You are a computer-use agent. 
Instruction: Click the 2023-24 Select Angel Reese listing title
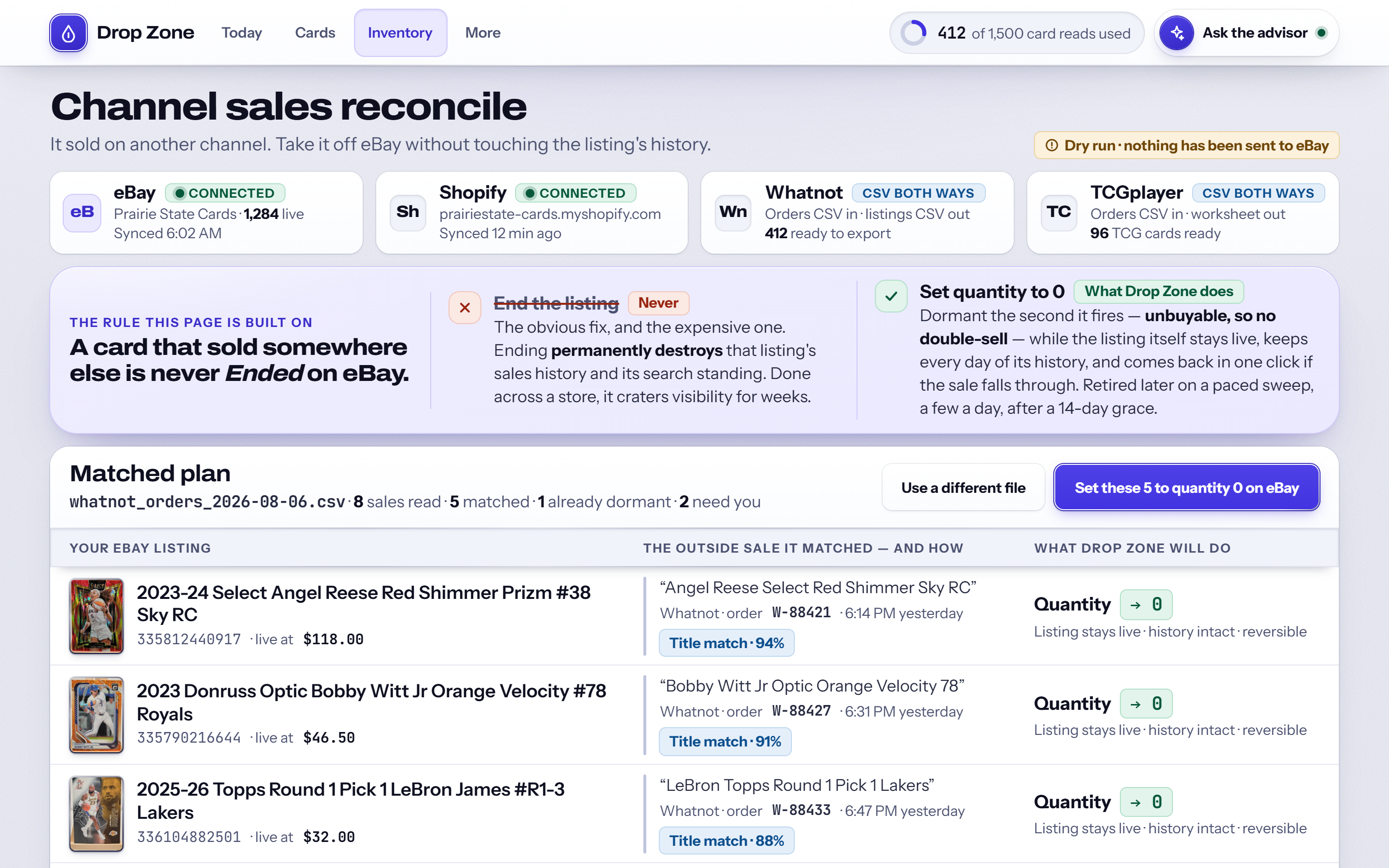click(363, 603)
